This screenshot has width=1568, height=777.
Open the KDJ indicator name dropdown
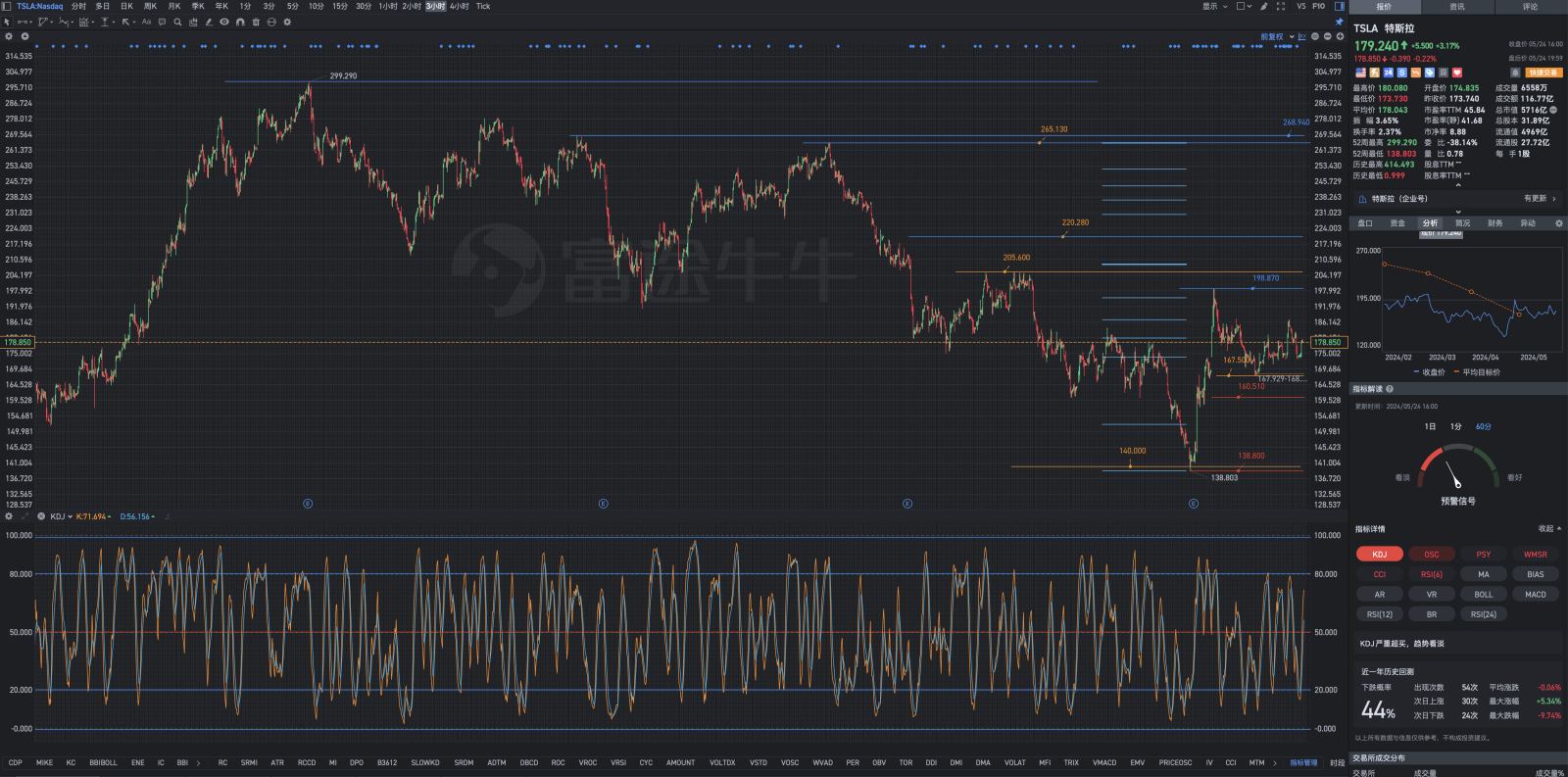pyautogui.click(x=62, y=516)
